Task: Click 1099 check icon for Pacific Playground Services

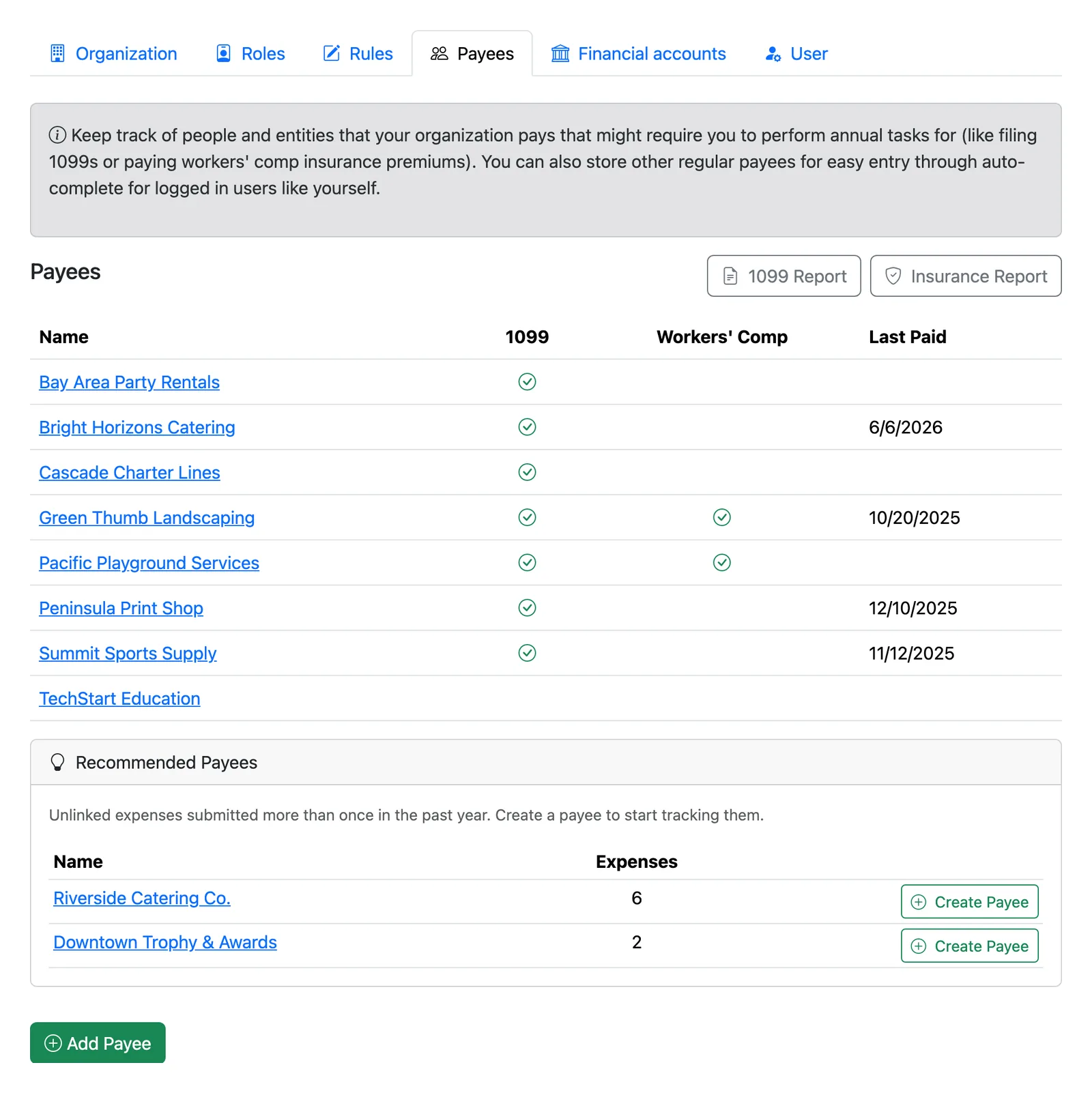Action: [527, 562]
